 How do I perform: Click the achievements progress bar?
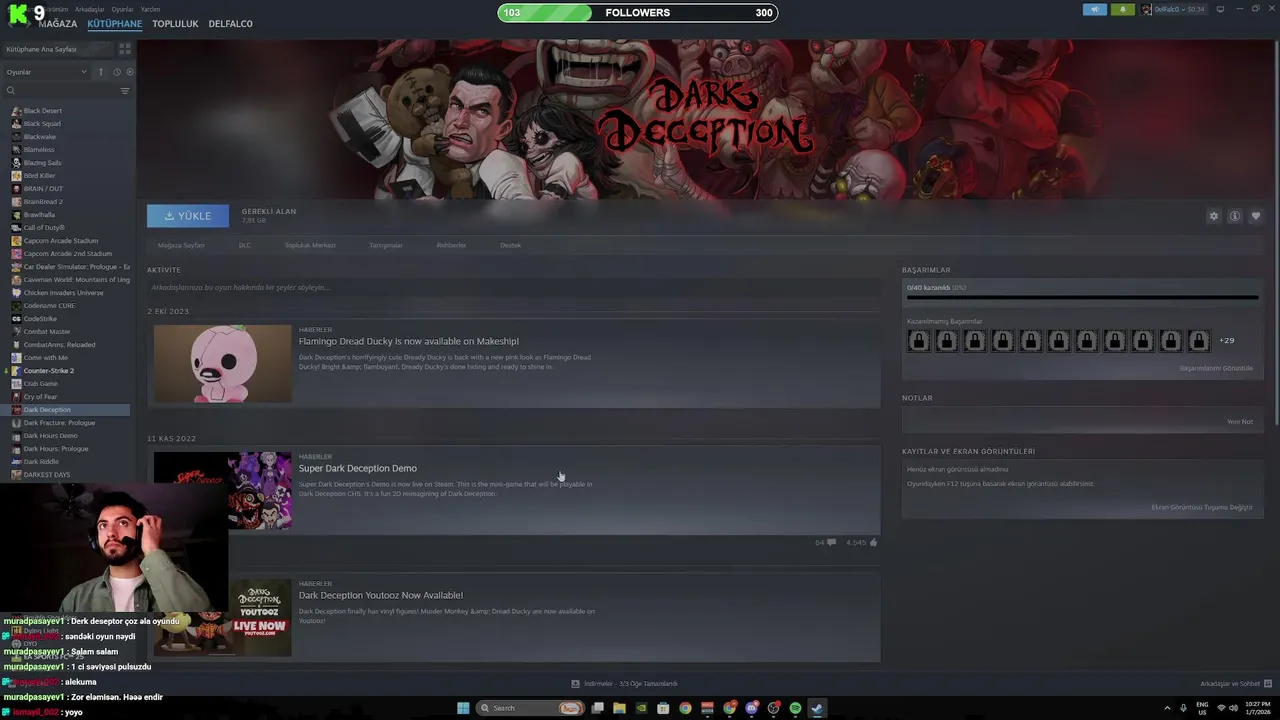pyautogui.click(x=1082, y=297)
